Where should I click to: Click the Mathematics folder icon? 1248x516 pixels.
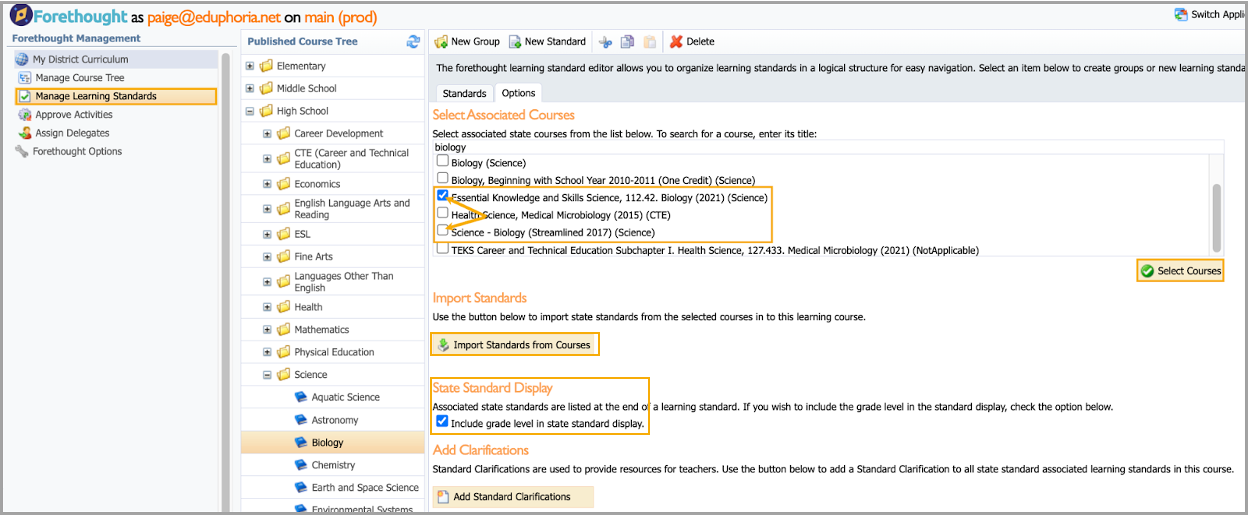[284, 329]
